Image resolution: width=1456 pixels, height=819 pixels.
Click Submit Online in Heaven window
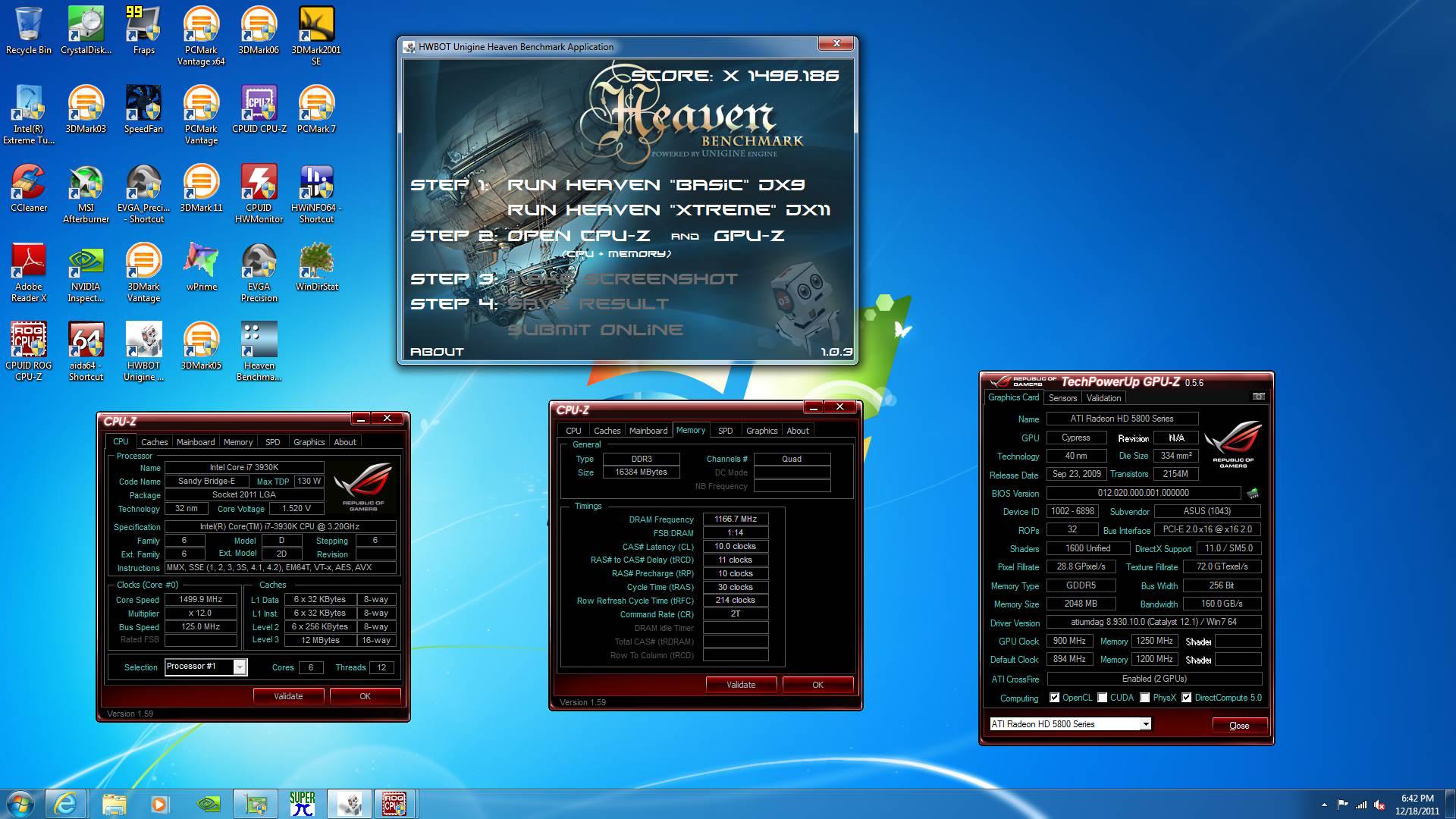coord(595,330)
